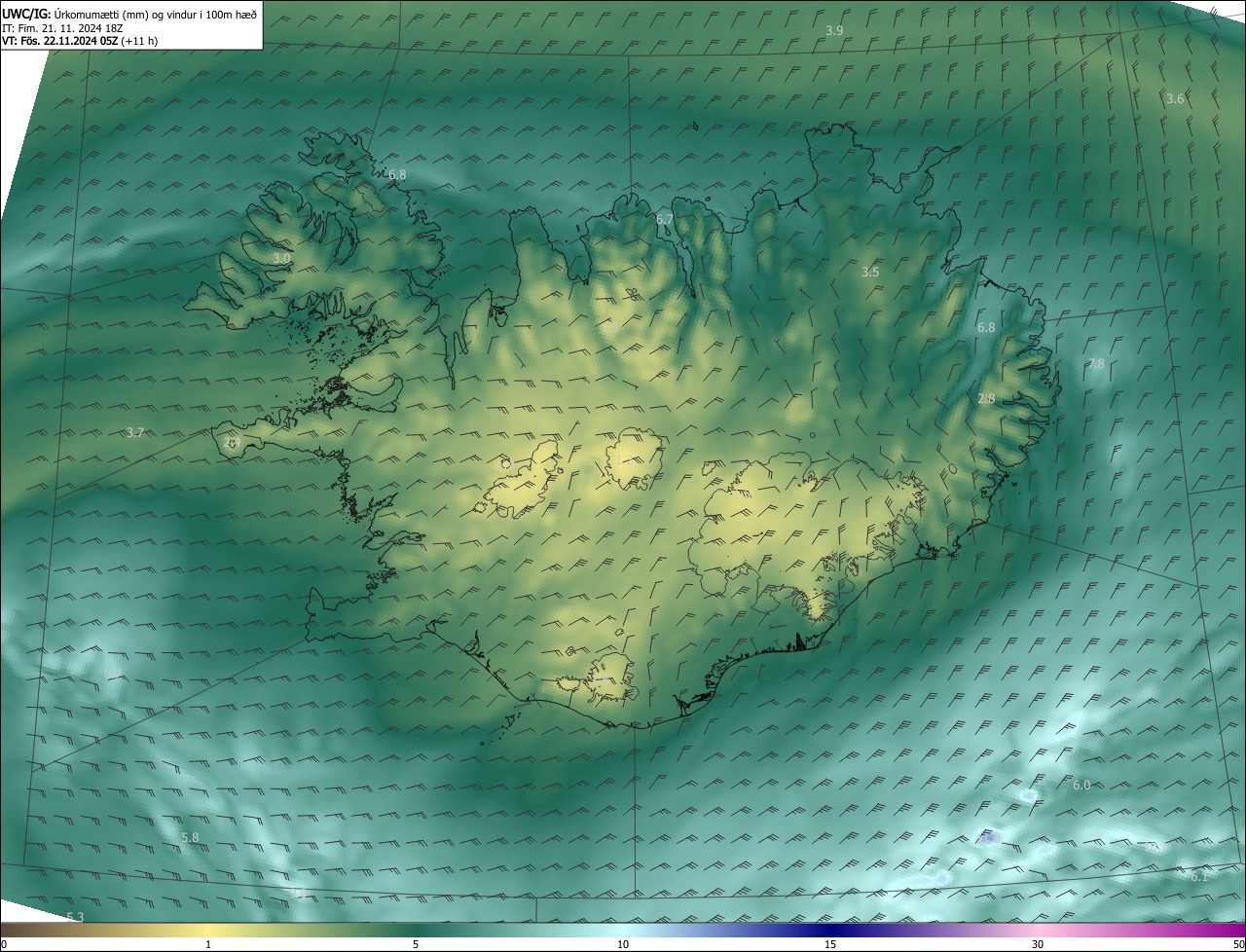Click the initial time line 'IT: Fim. 21. 11. 2024 18Z'

[62, 27]
